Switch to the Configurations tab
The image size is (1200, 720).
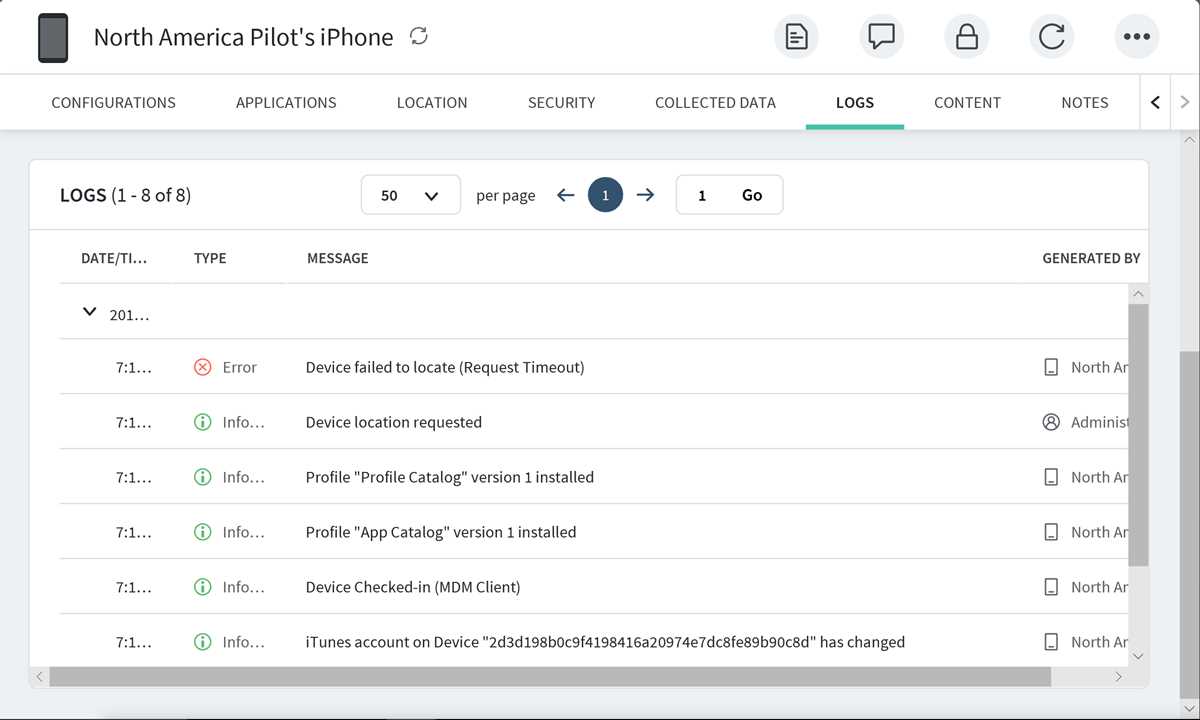(x=113, y=102)
